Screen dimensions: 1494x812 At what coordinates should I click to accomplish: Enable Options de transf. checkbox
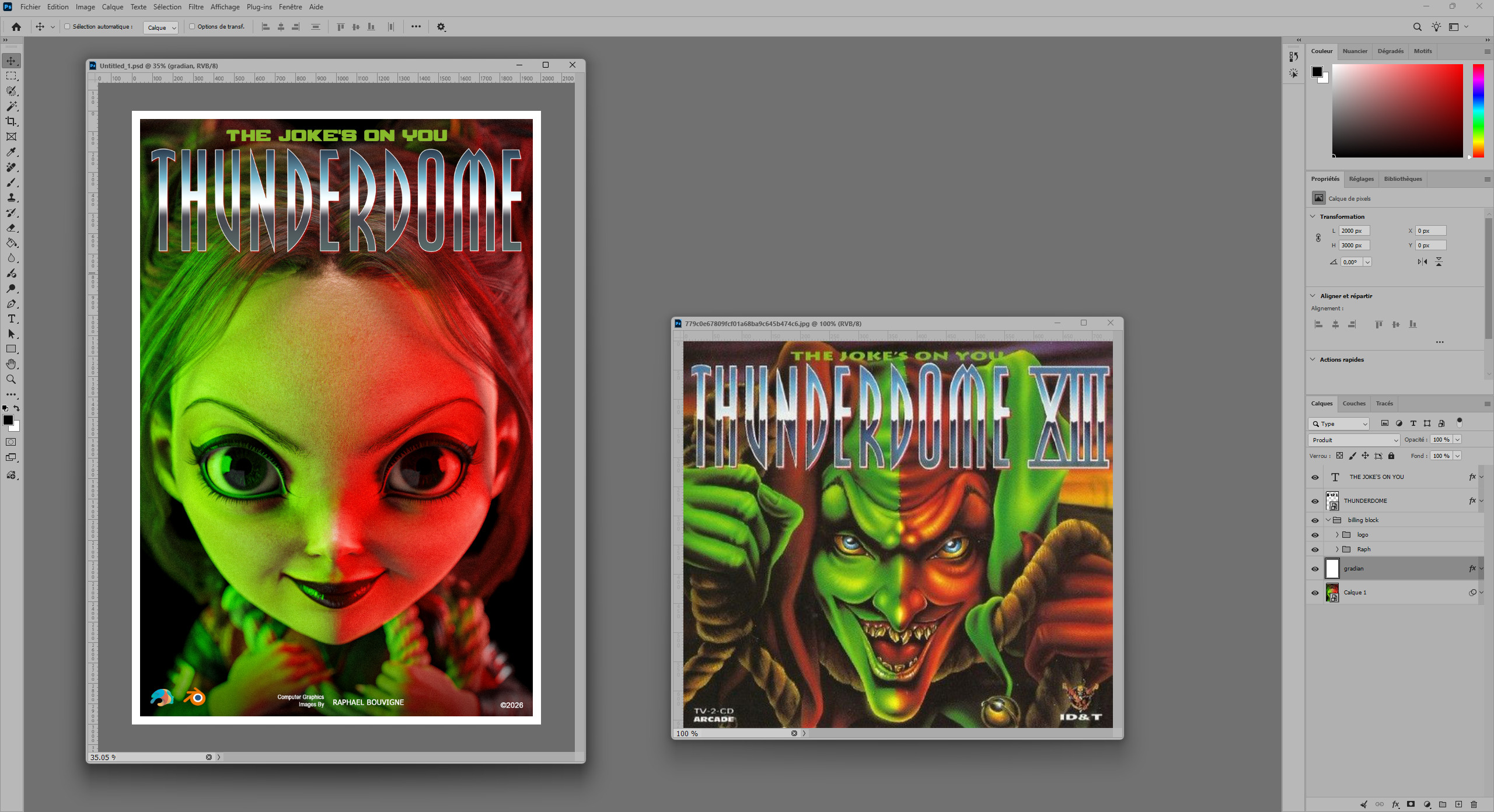[192, 27]
